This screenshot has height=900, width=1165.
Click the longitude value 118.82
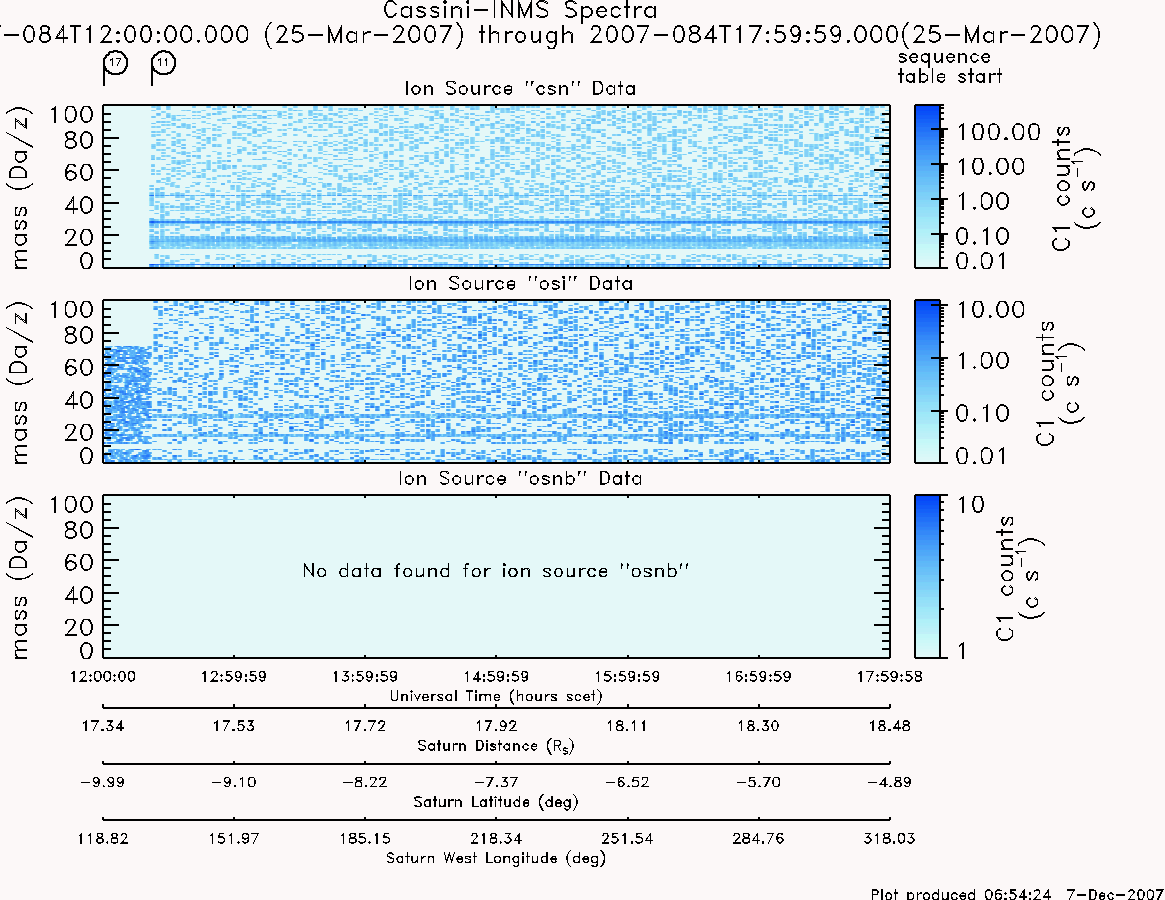(x=103, y=838)
